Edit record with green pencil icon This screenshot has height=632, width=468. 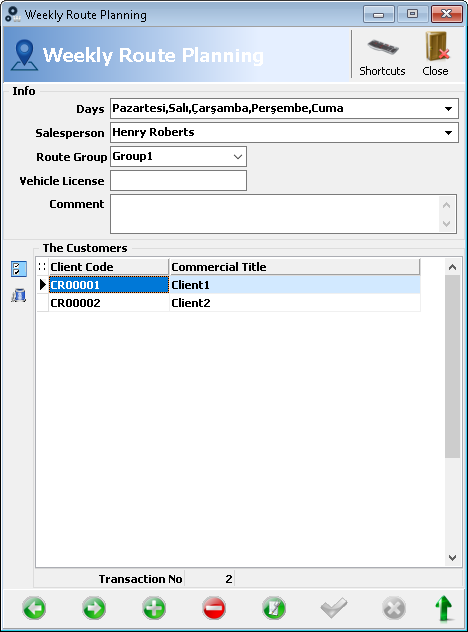[274, 608]
